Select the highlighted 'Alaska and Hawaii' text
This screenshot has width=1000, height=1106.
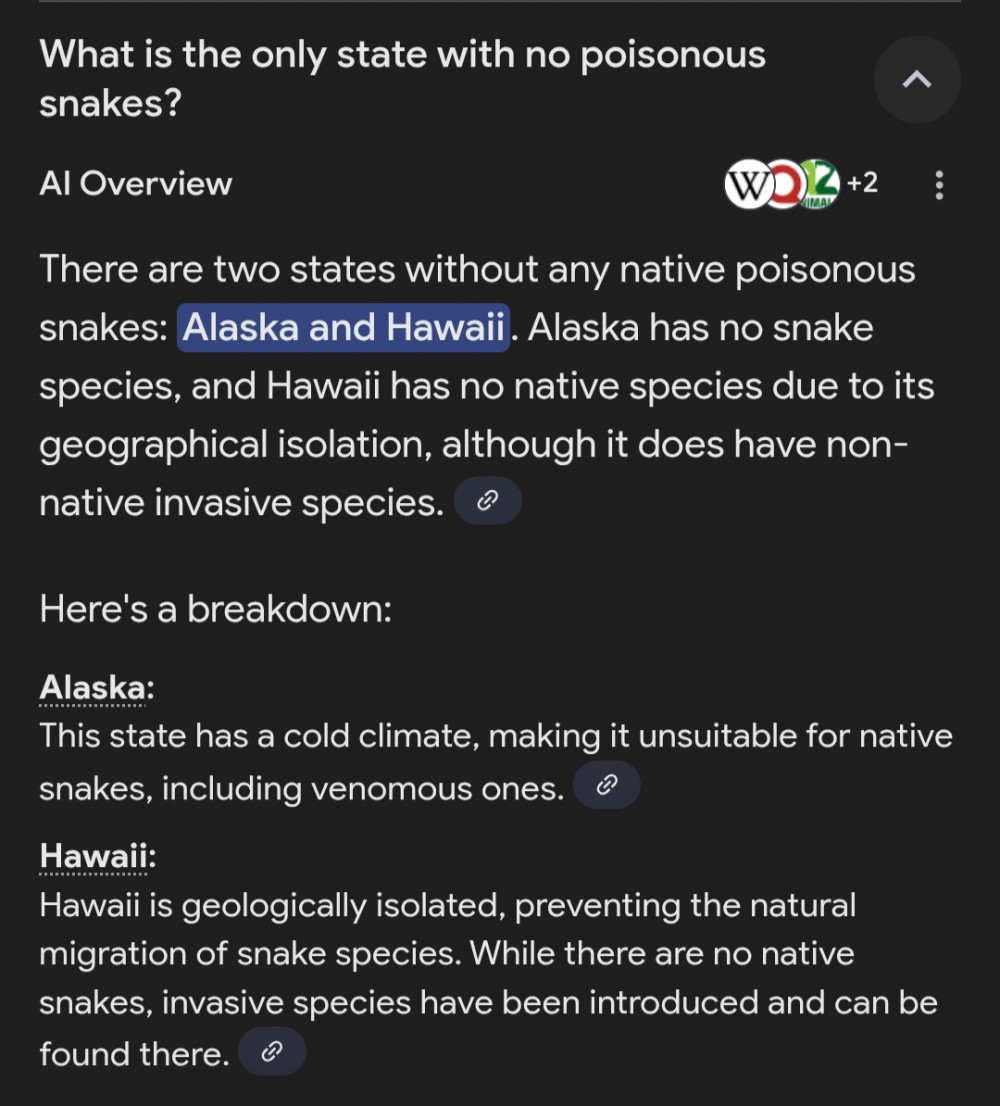pos(343,327)
